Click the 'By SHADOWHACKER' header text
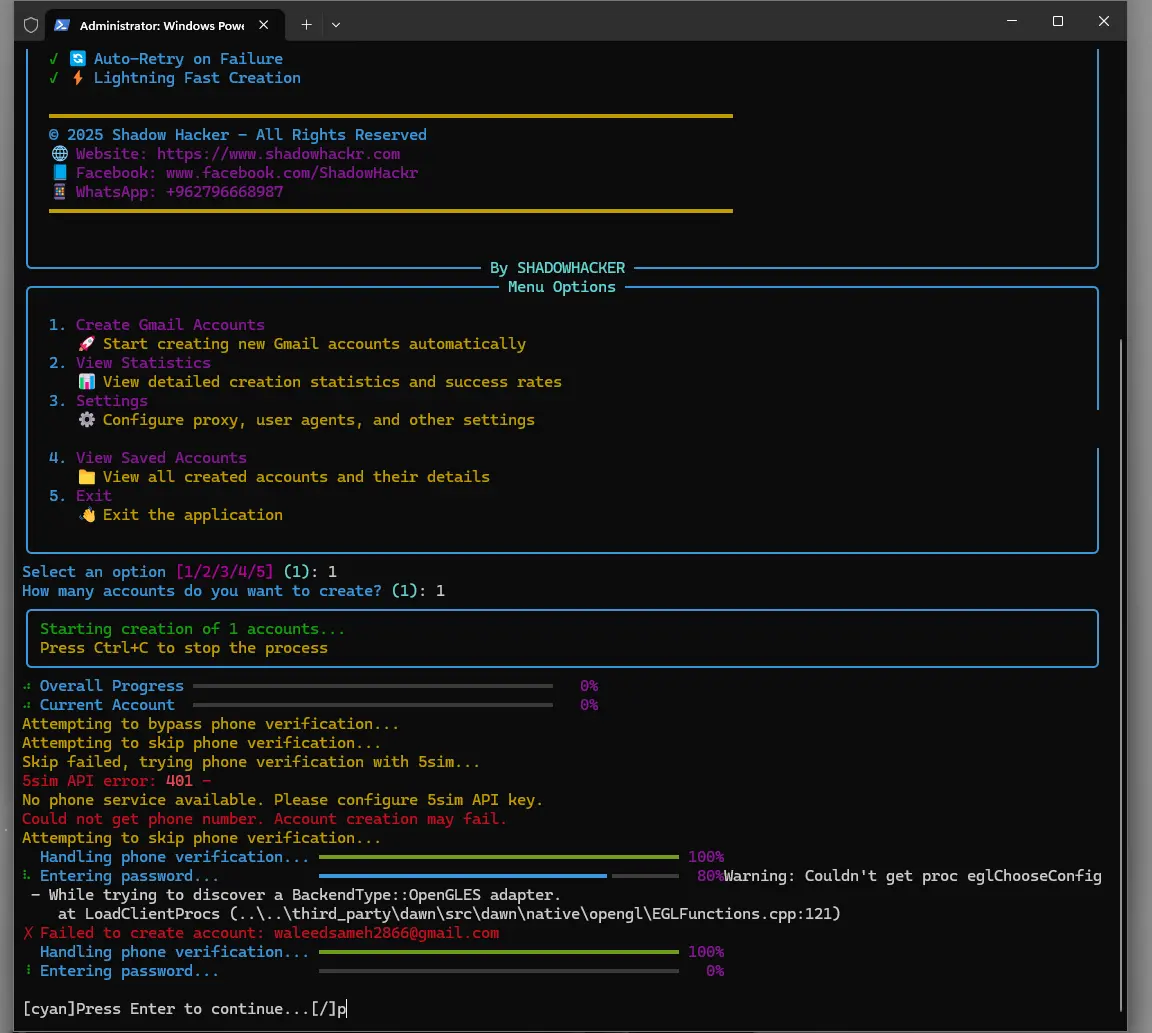 tap(558, 268)
